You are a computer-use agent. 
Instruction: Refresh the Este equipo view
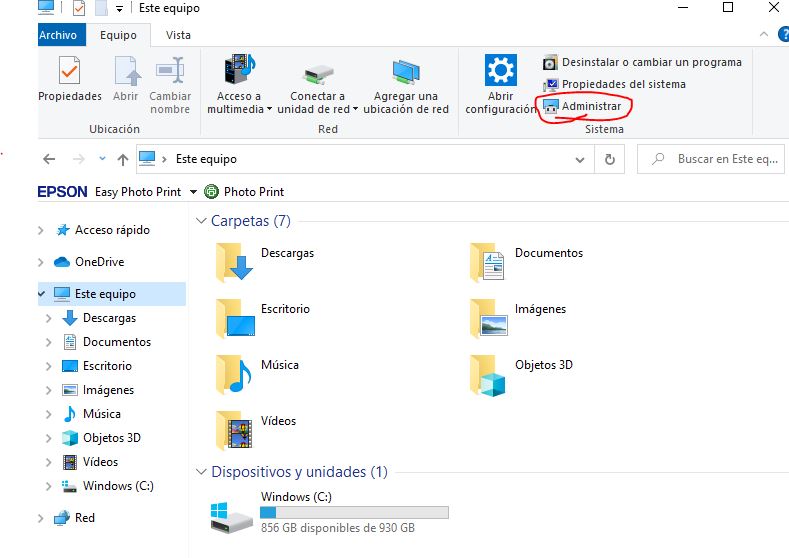click(x=609, y=160)
